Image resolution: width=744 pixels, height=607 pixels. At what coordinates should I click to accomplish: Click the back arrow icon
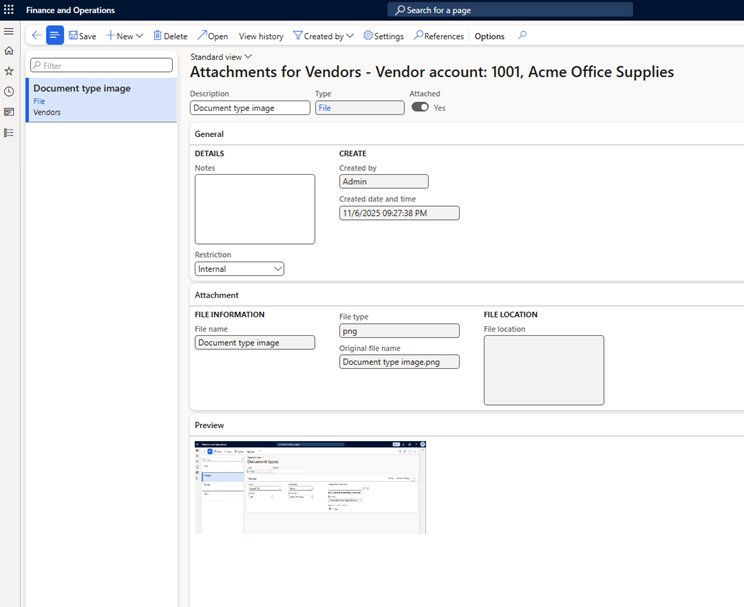coord(37,36)
